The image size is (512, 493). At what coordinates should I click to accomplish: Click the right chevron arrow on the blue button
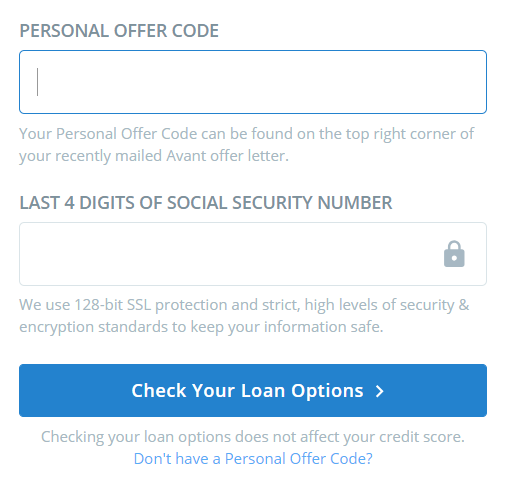pyautogui.click(x=380, y=391)
